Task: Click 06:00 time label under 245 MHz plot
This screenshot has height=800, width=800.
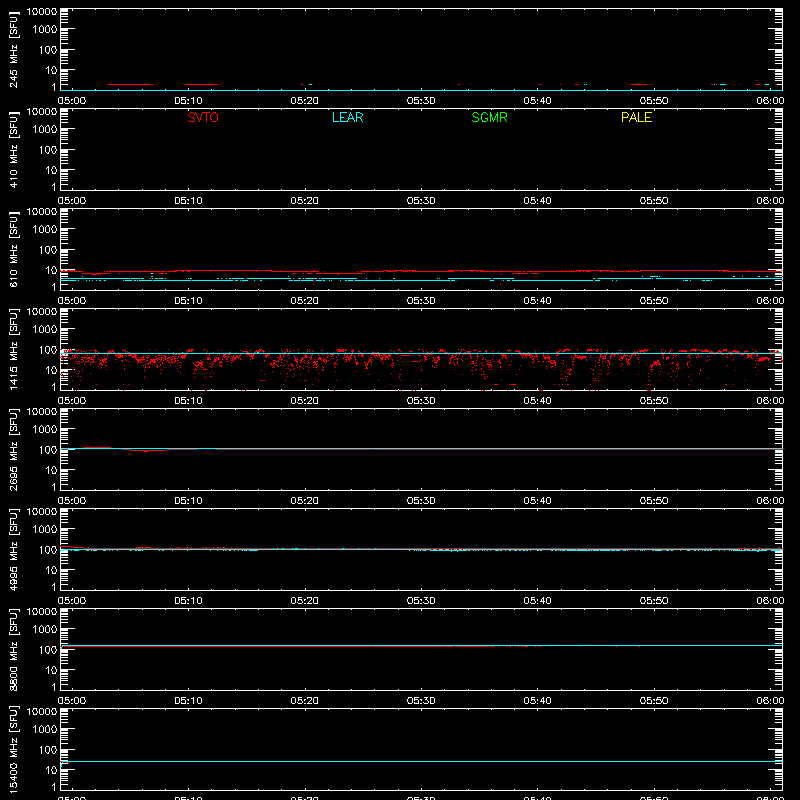Action: pyautogui.click(x=770, y=101)
